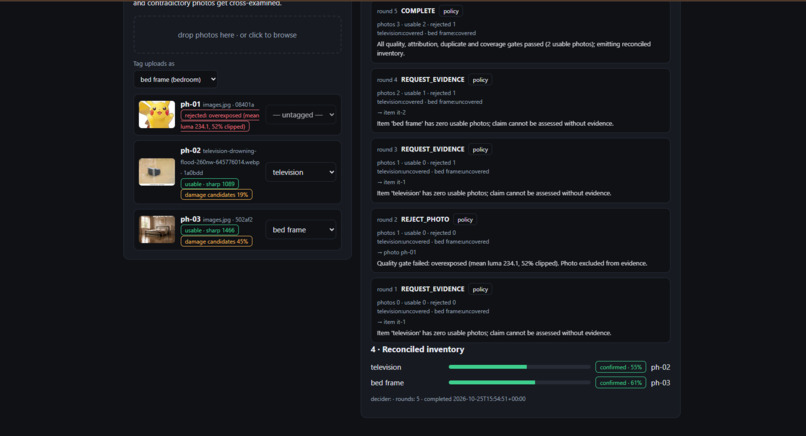Click the television confidence progress bar

tap(519, 367)
